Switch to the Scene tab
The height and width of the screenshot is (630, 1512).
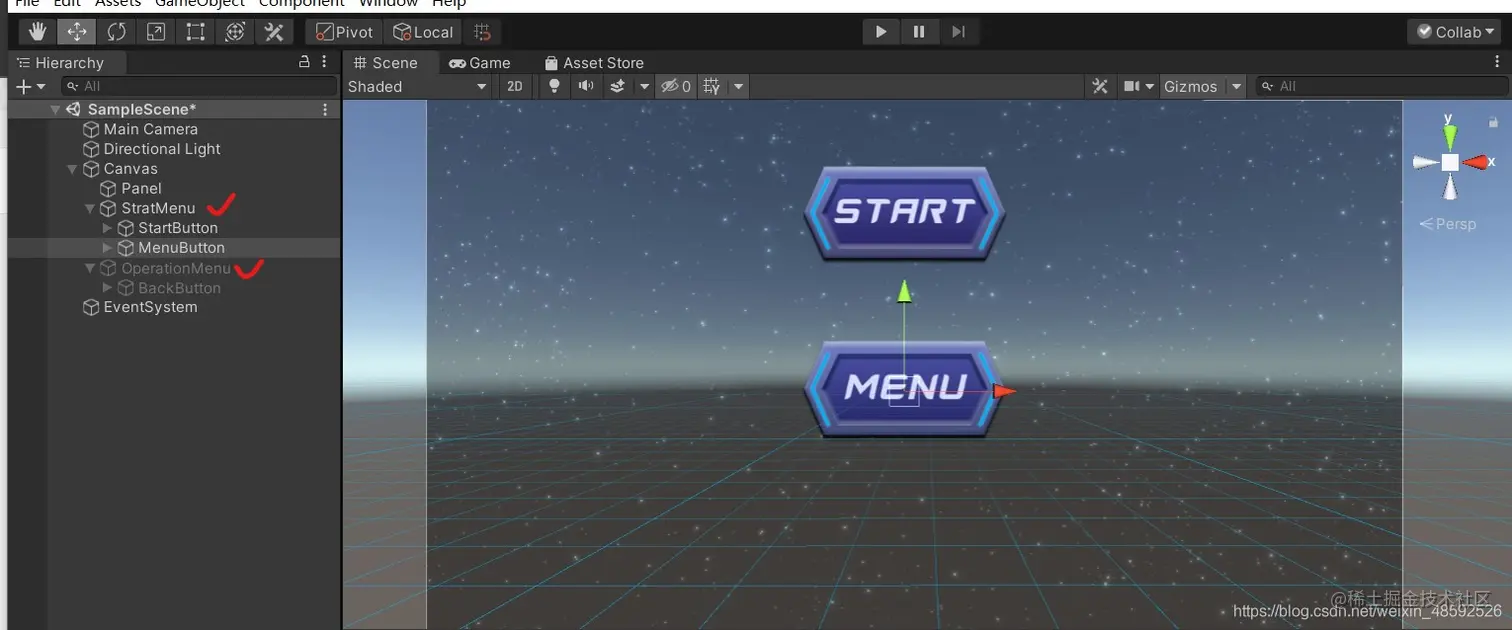point(386,62)
